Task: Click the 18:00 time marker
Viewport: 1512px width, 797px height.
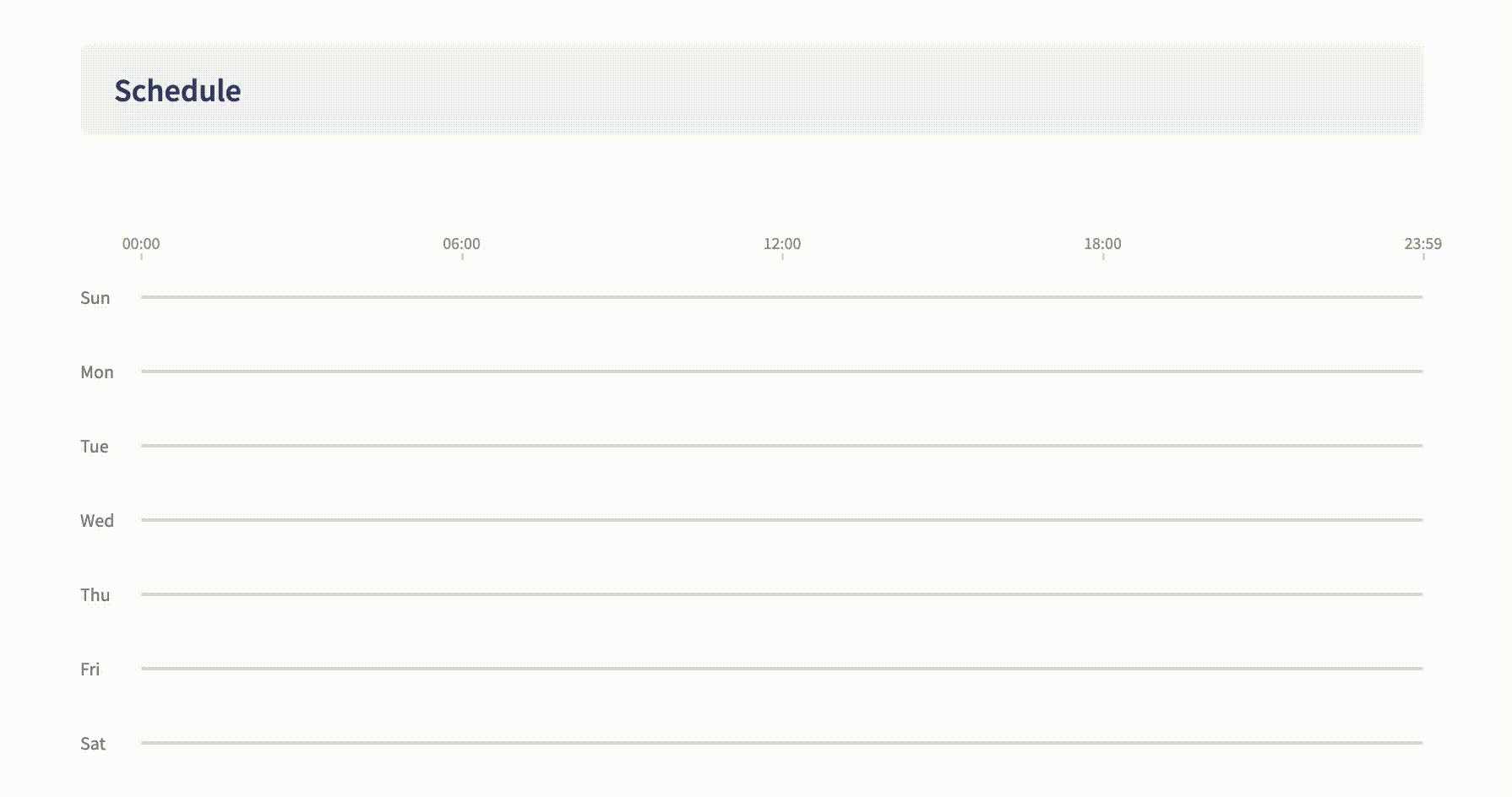Action: pos(1102,244)
